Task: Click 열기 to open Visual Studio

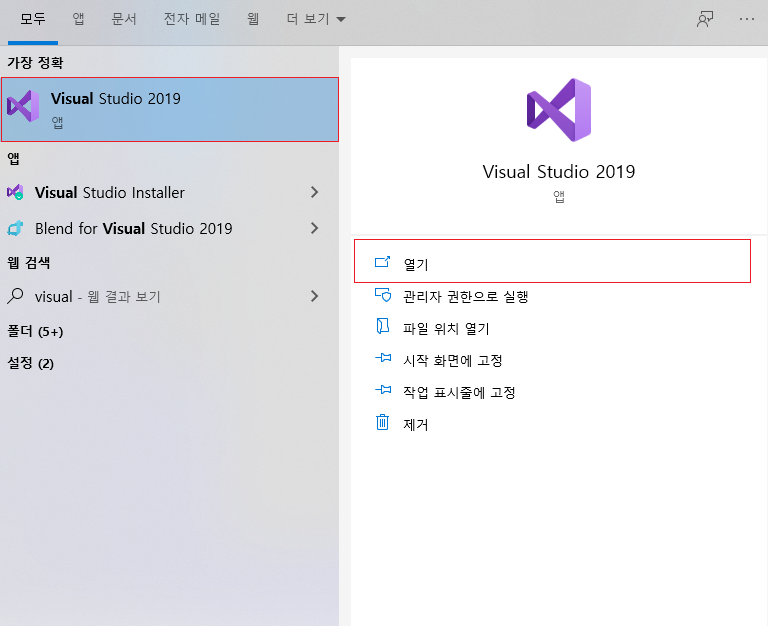Action: (x=552, y=261)
